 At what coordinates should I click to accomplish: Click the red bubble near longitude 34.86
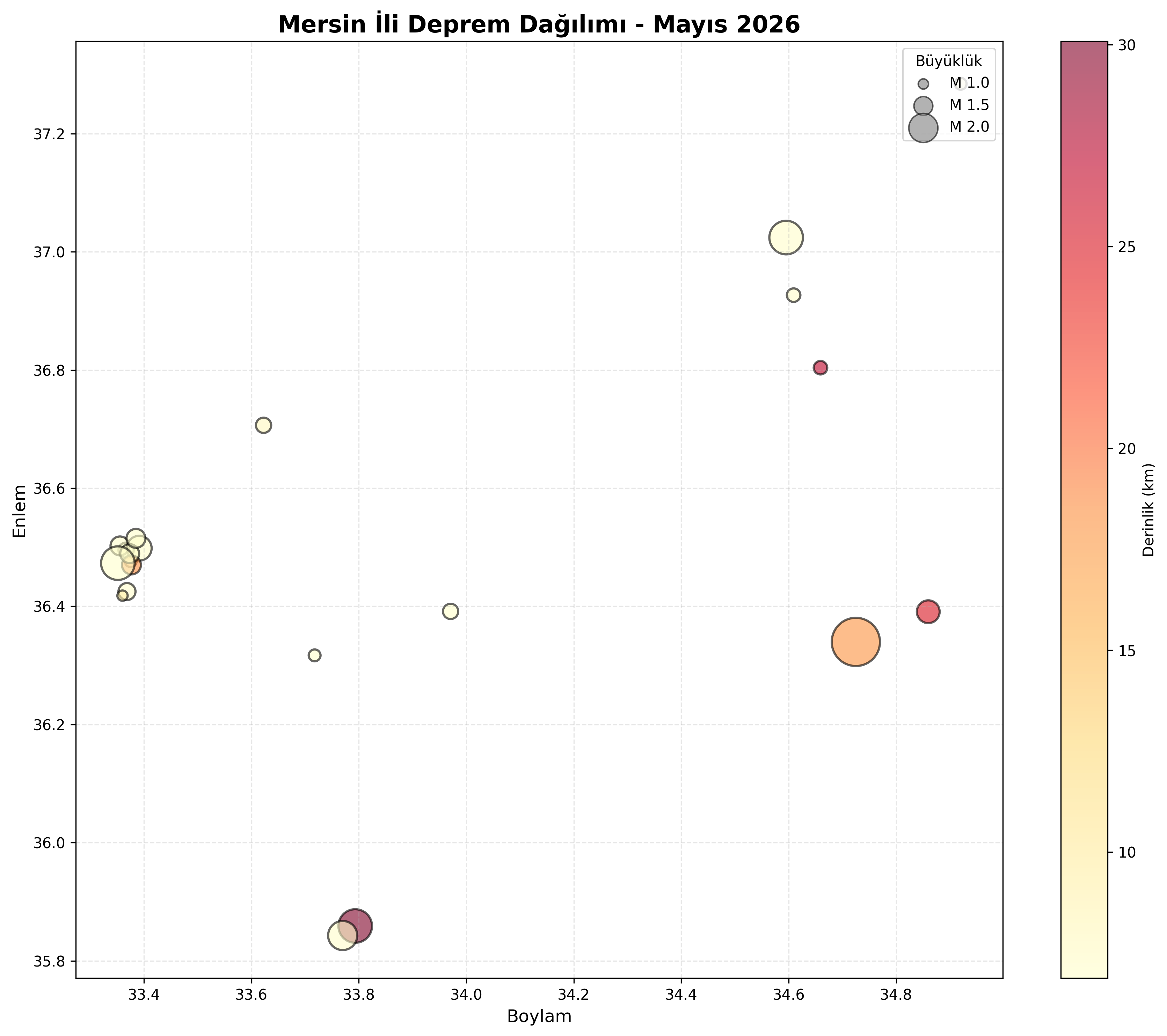pyautogui.click(x=928, y=612)
